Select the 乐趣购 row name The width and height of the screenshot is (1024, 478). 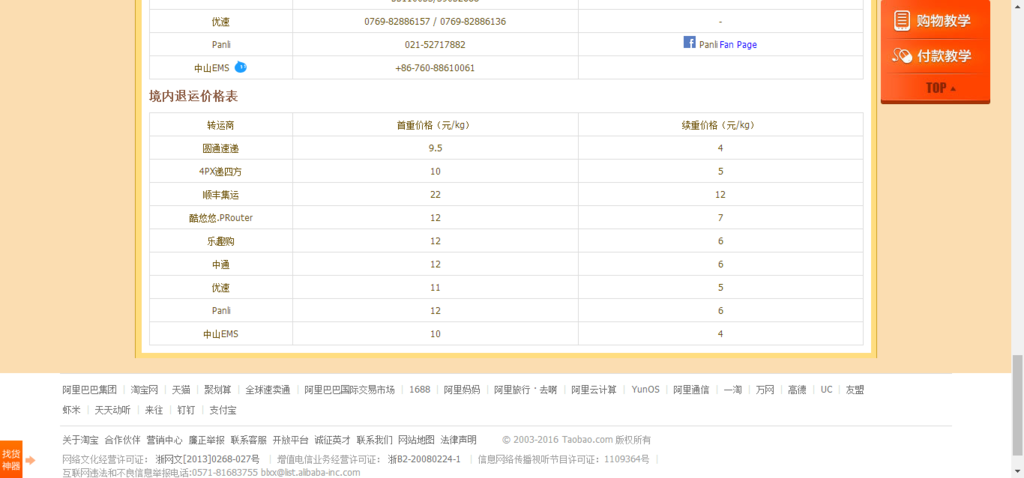(x=221, y=242)
